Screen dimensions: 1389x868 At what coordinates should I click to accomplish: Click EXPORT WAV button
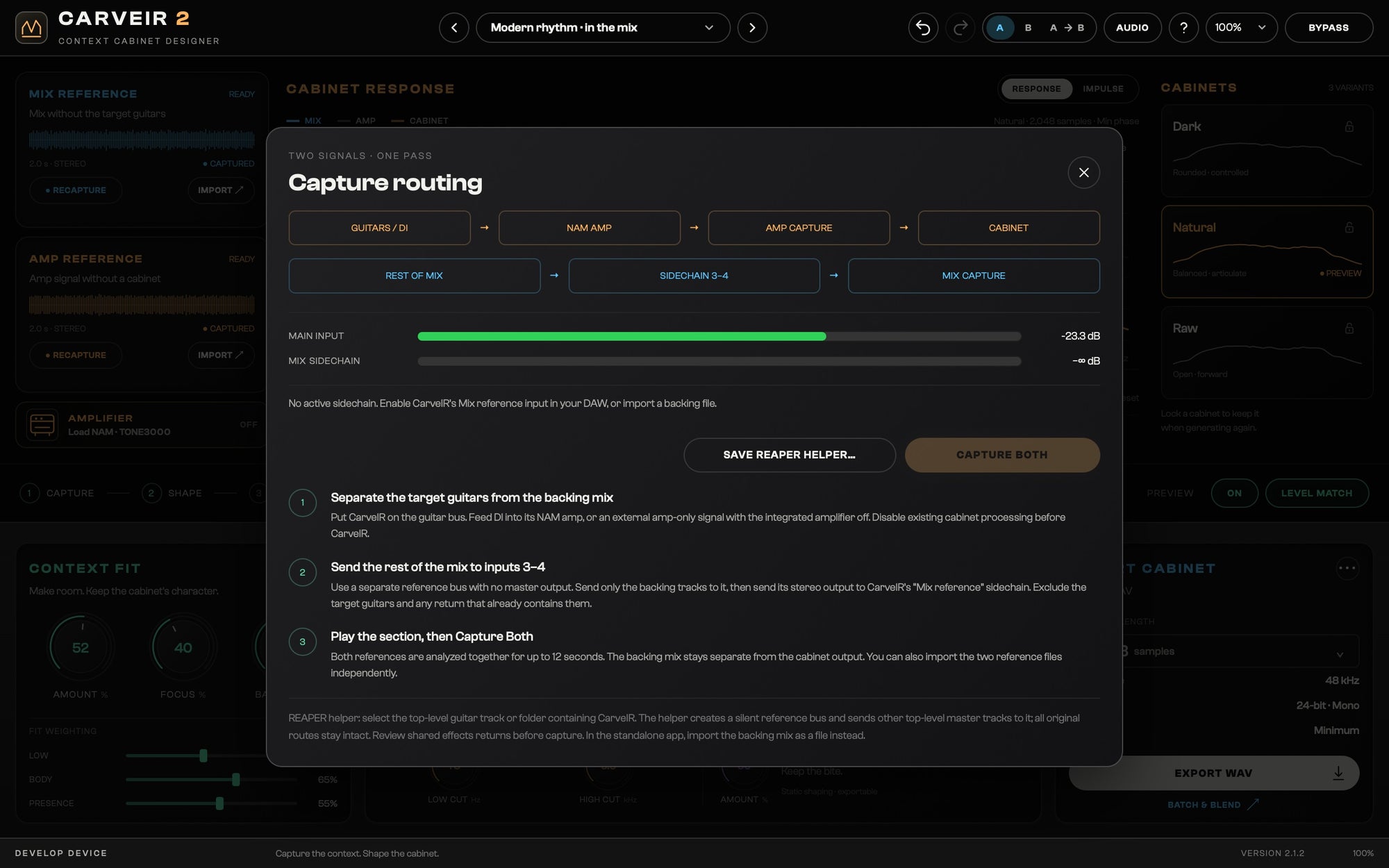(x=1214, y=773)
